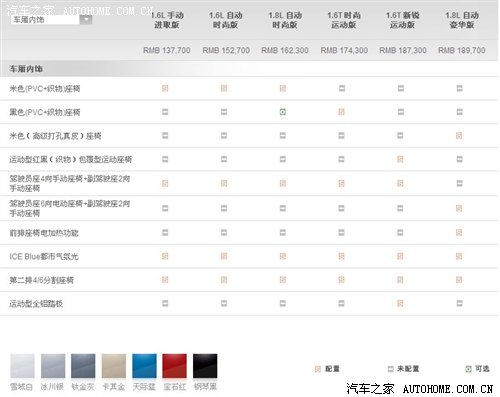Click the 第二排4/6分割座椅 row label
Image resolution: width=500 pixels, height=397 pixels.
[x=41, y=280]
